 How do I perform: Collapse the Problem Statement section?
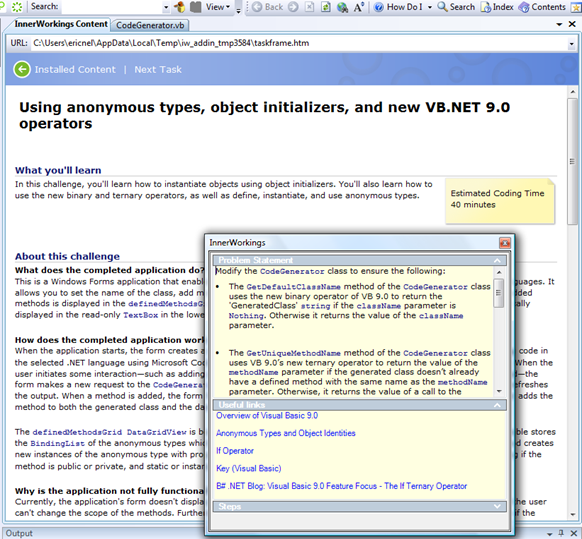(x=497, y=261)
